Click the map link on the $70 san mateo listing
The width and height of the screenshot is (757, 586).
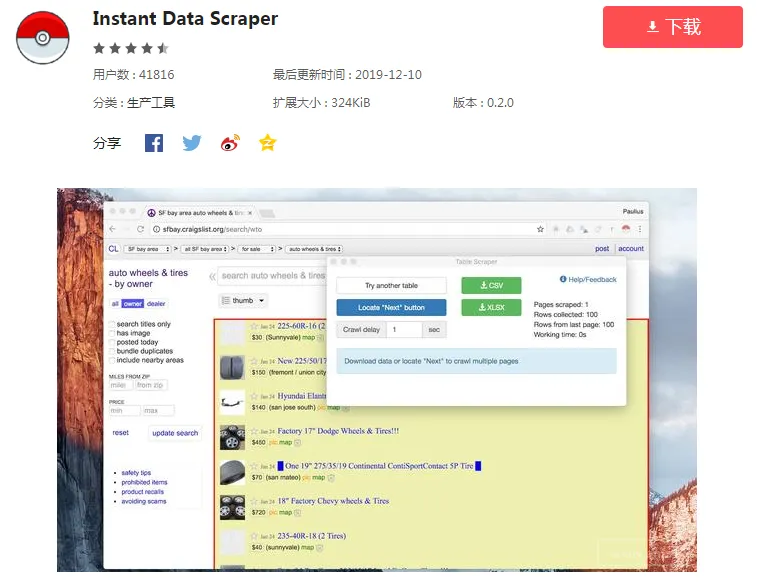[319, 477]
